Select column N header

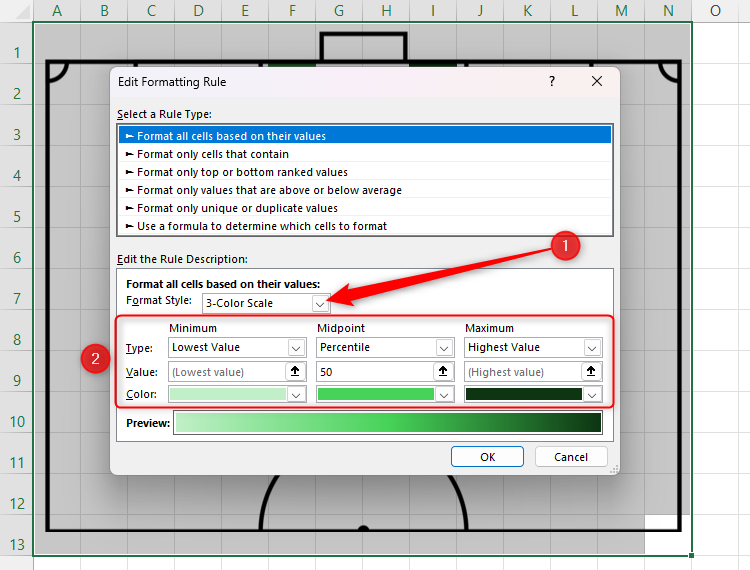[x=668, y=11]
